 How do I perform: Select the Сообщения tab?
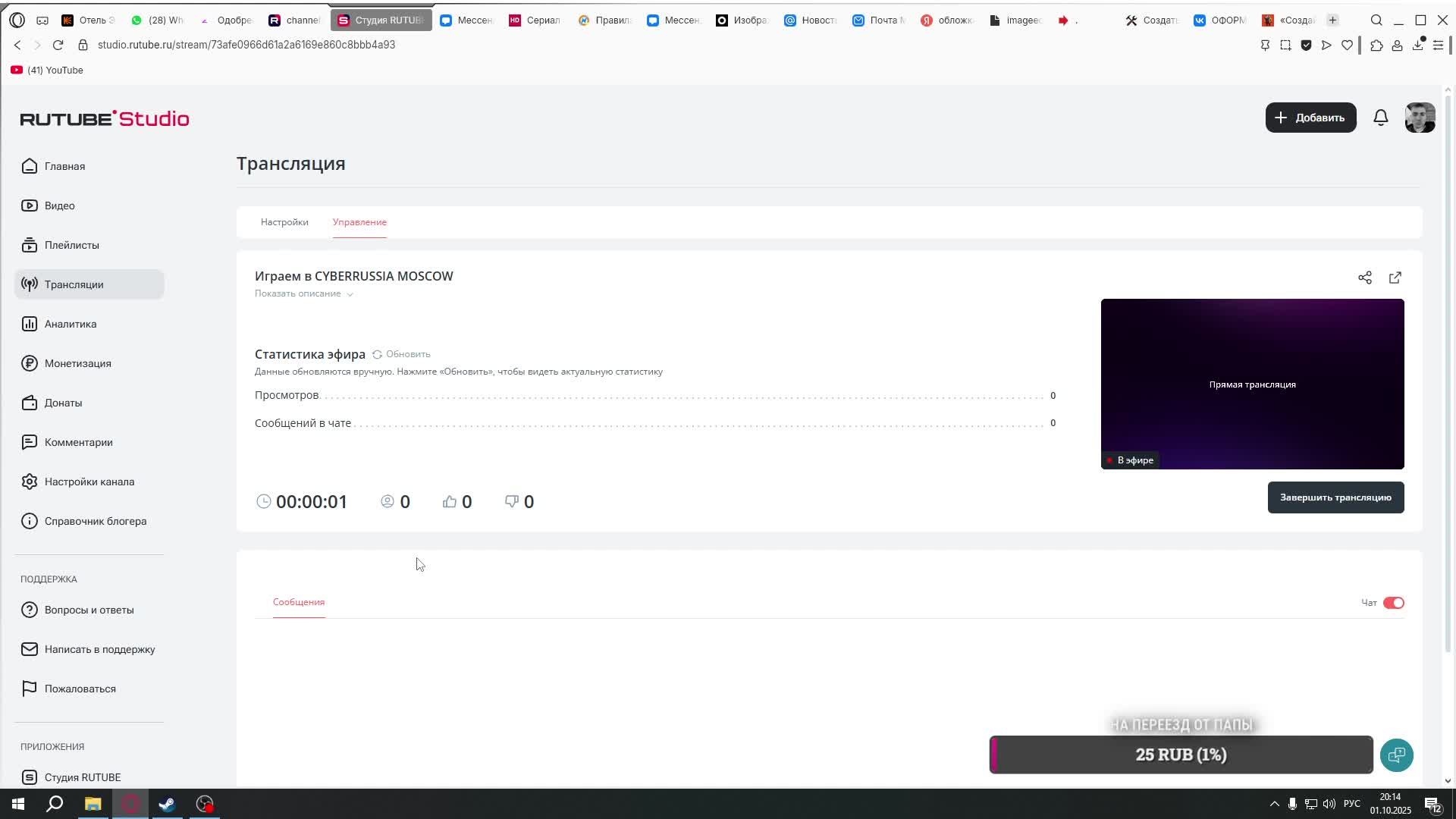click(x=298, y=602)
